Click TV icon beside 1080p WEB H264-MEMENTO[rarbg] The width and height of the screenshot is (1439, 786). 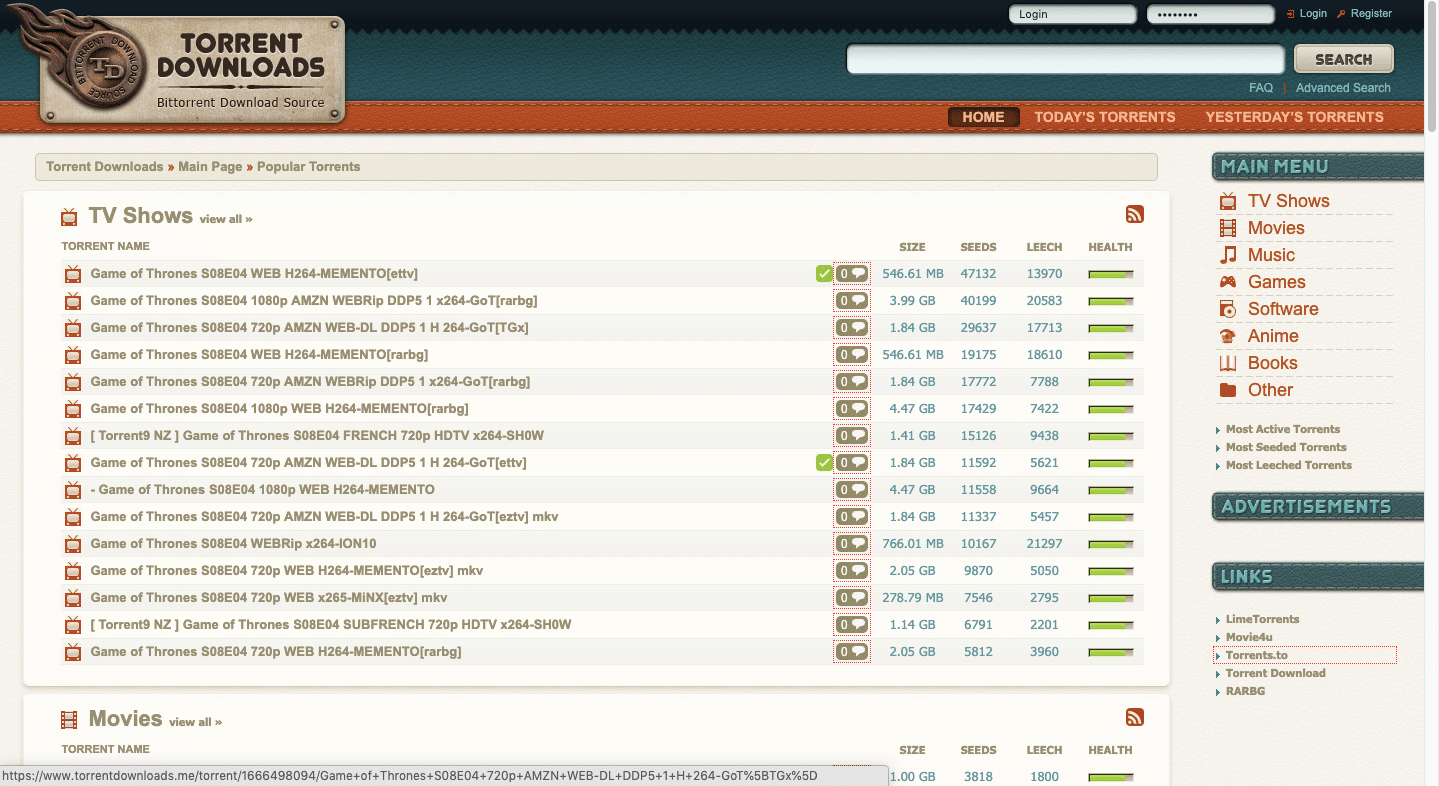click(x=72, y=409)
